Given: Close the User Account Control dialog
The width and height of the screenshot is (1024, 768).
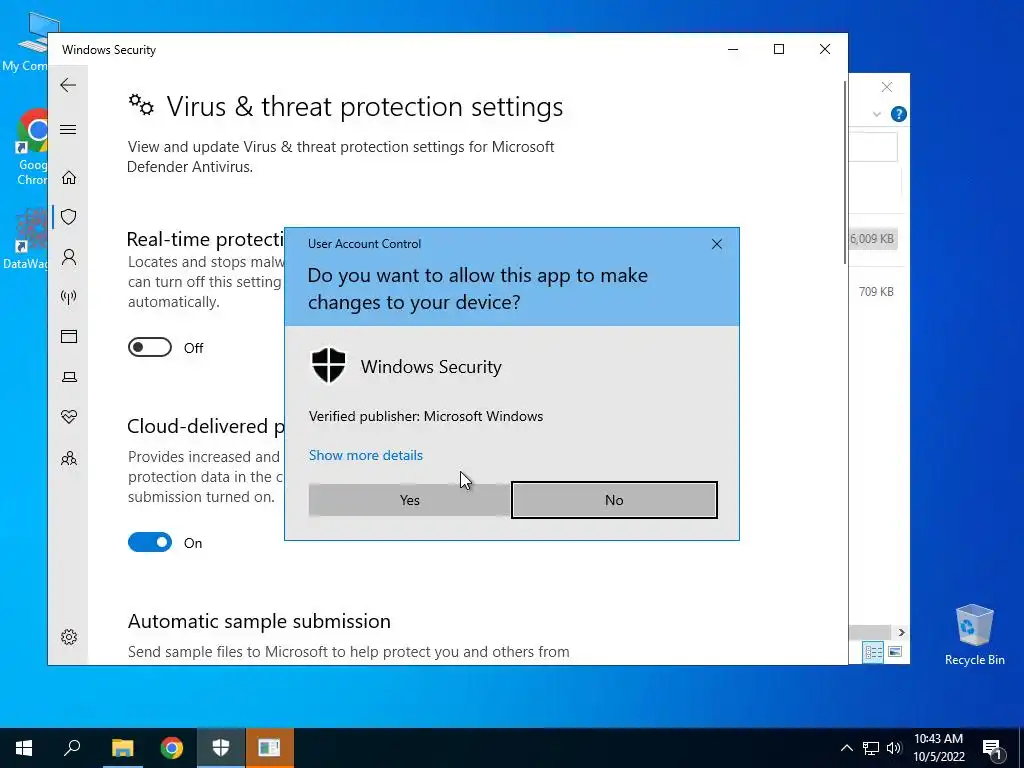Looking at the screenshot, I should (x=716, y=244).
